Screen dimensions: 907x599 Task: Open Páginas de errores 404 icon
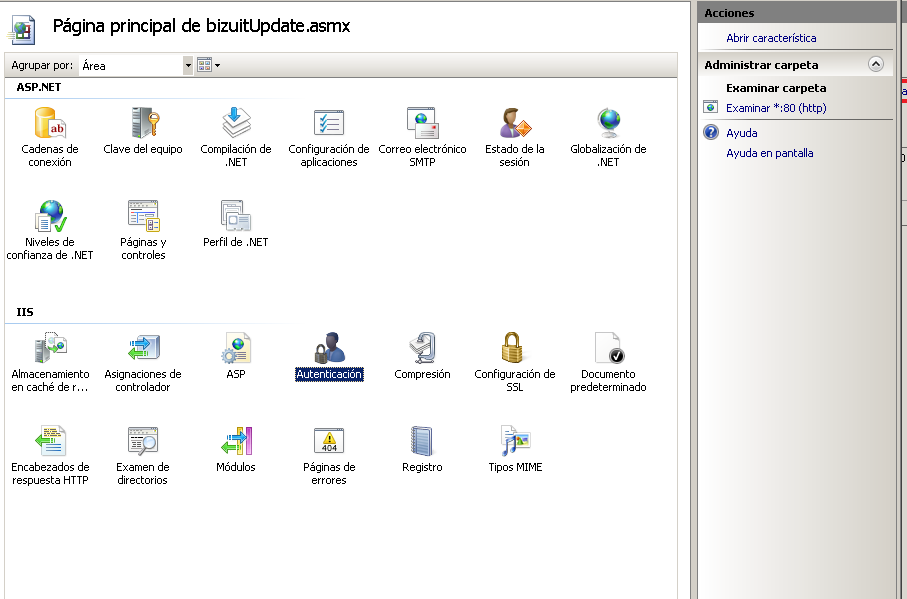[x=329, y=441]
